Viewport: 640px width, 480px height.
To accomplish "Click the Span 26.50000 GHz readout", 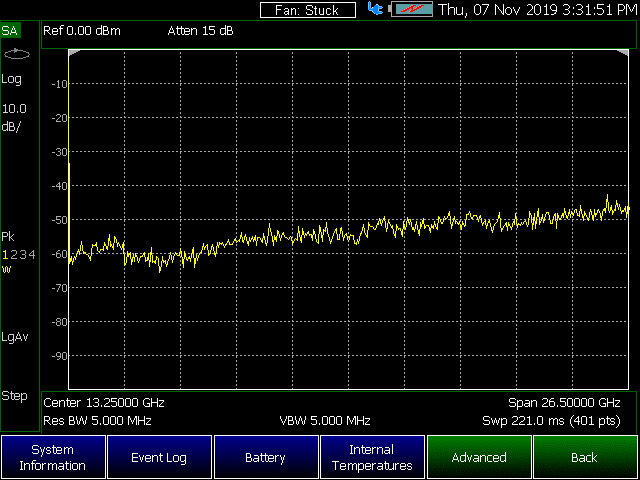I will point(564,403).
